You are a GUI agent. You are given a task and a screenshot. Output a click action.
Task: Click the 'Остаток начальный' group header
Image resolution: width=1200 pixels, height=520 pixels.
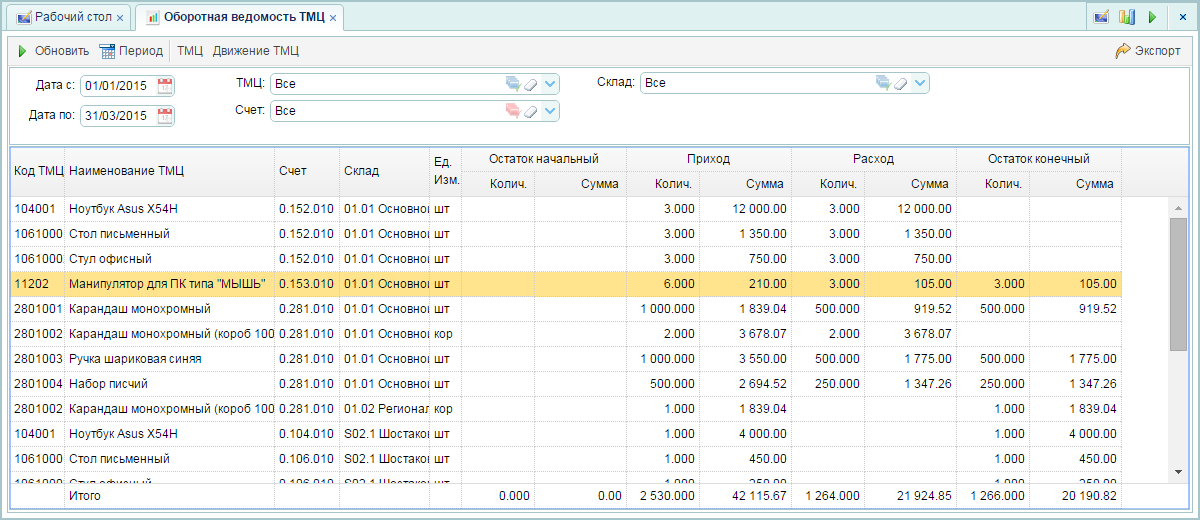543,159
